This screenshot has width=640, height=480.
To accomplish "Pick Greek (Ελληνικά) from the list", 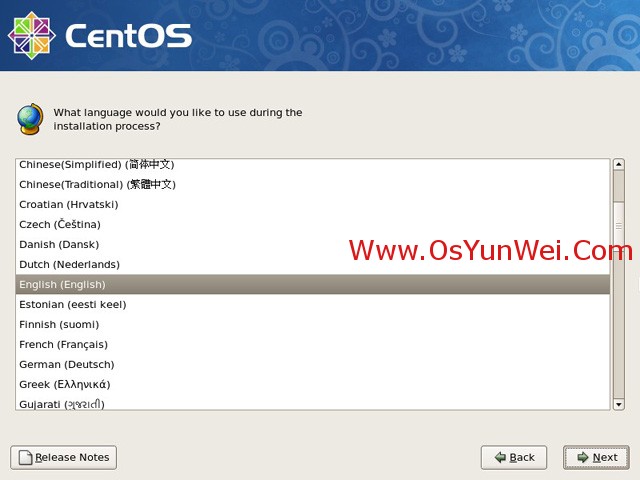I will tap(313, 384).
